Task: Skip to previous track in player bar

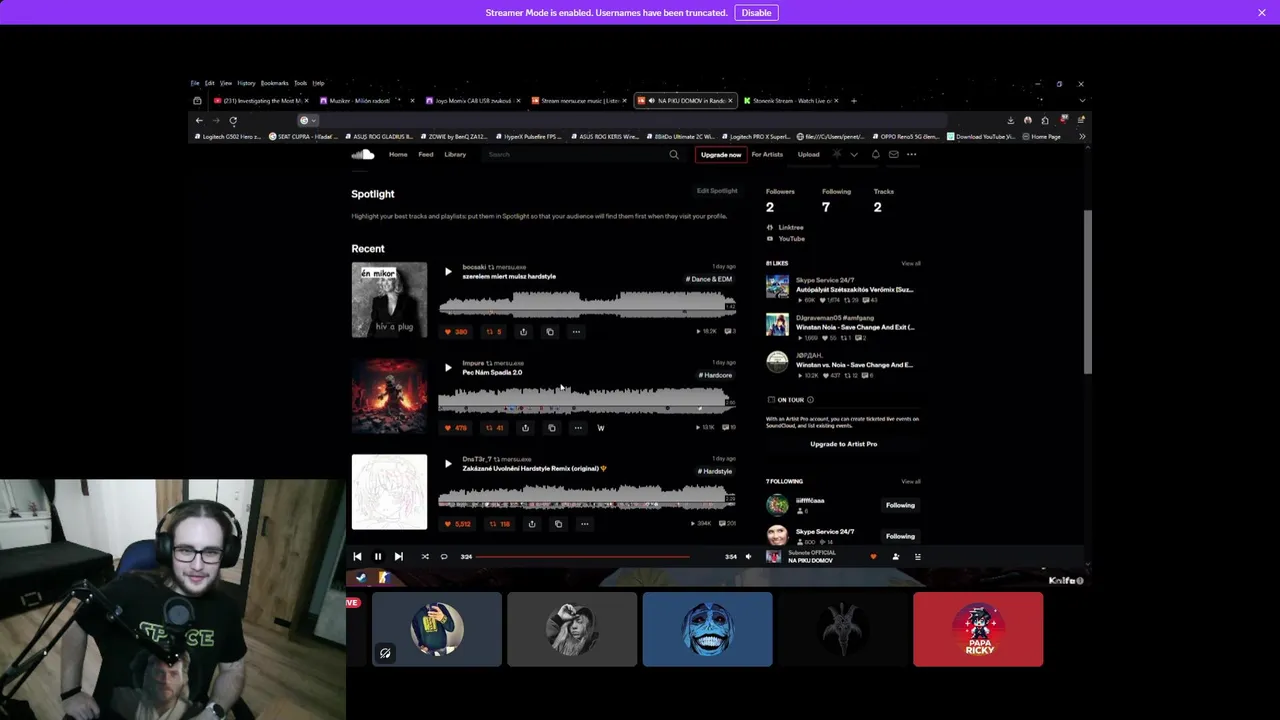Action: point(357,557)
